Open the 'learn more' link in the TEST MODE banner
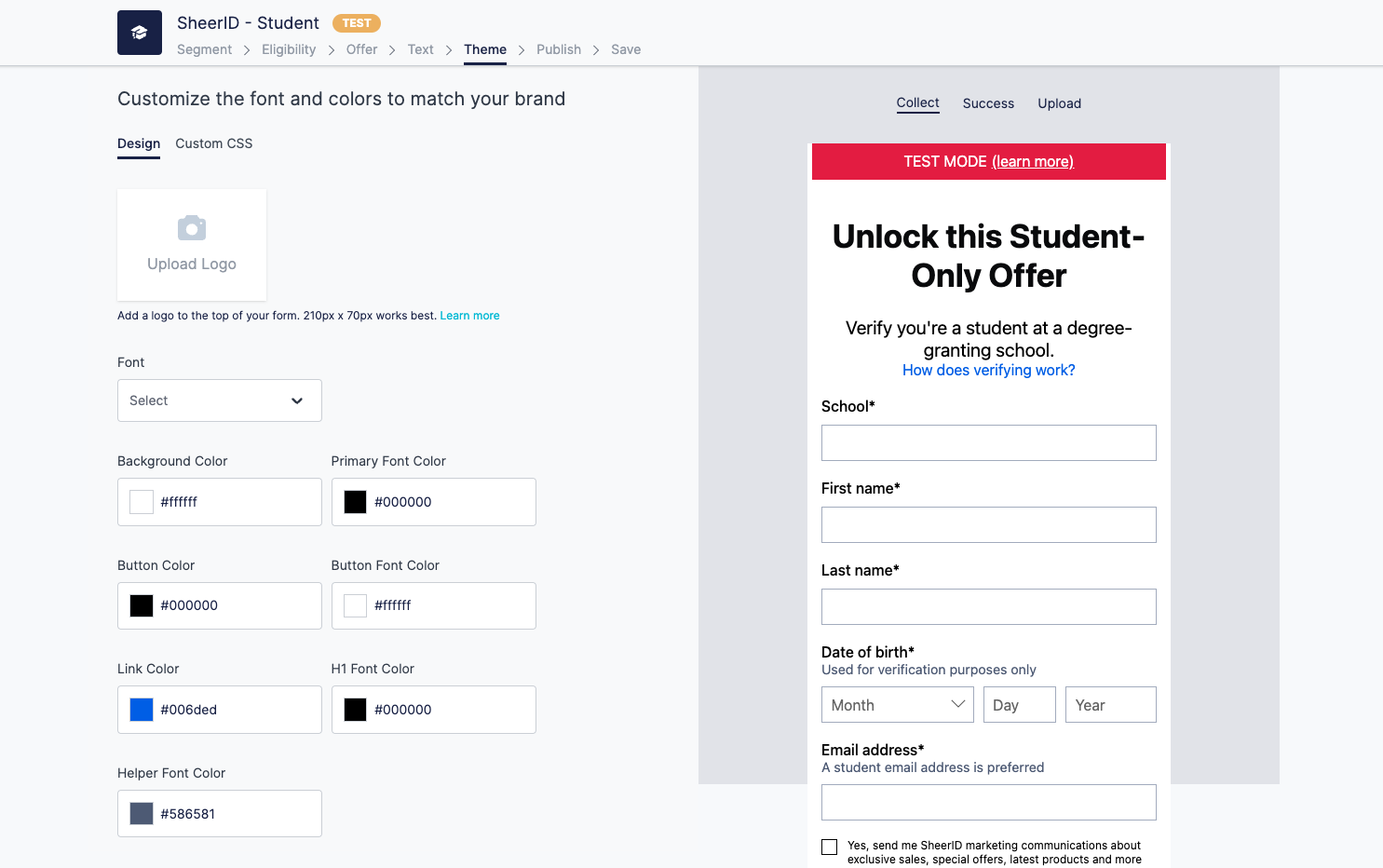Image resolution: width=1383 pixels, height=868 pixels. [1033, 161]
